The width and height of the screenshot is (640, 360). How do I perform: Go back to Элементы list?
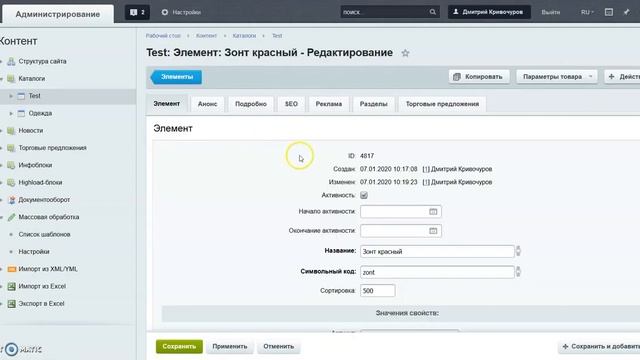point(176,77)
